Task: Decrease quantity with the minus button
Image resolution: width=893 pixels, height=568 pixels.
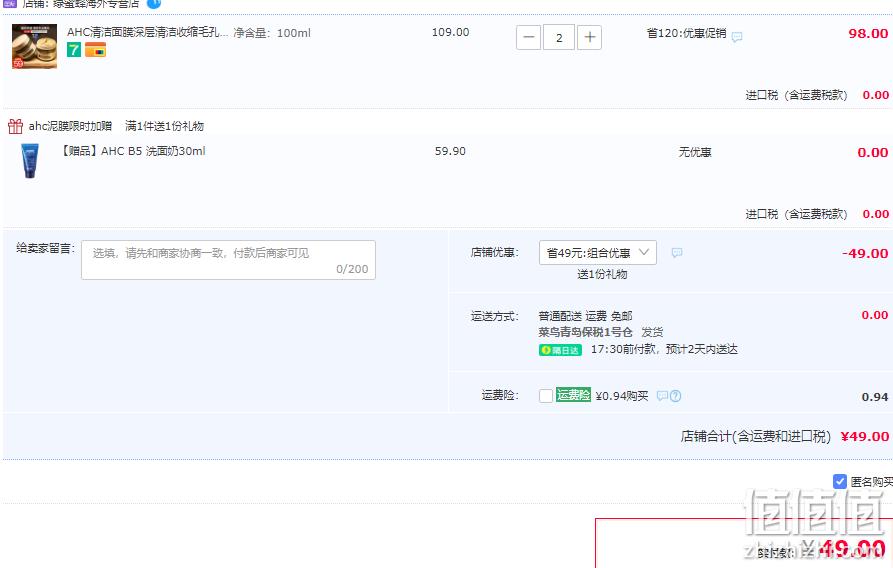Action: [x=529, y=38]
